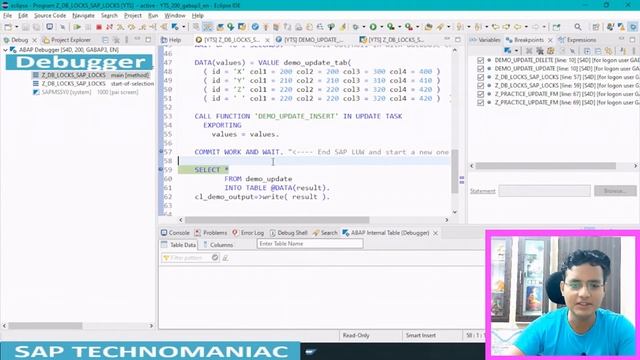Image resolution: width=640 pixels, height=360 pixels.
Task: Open the [YTS] DEMO_UPDATE editor tab
Action: (x=310, y=40)
